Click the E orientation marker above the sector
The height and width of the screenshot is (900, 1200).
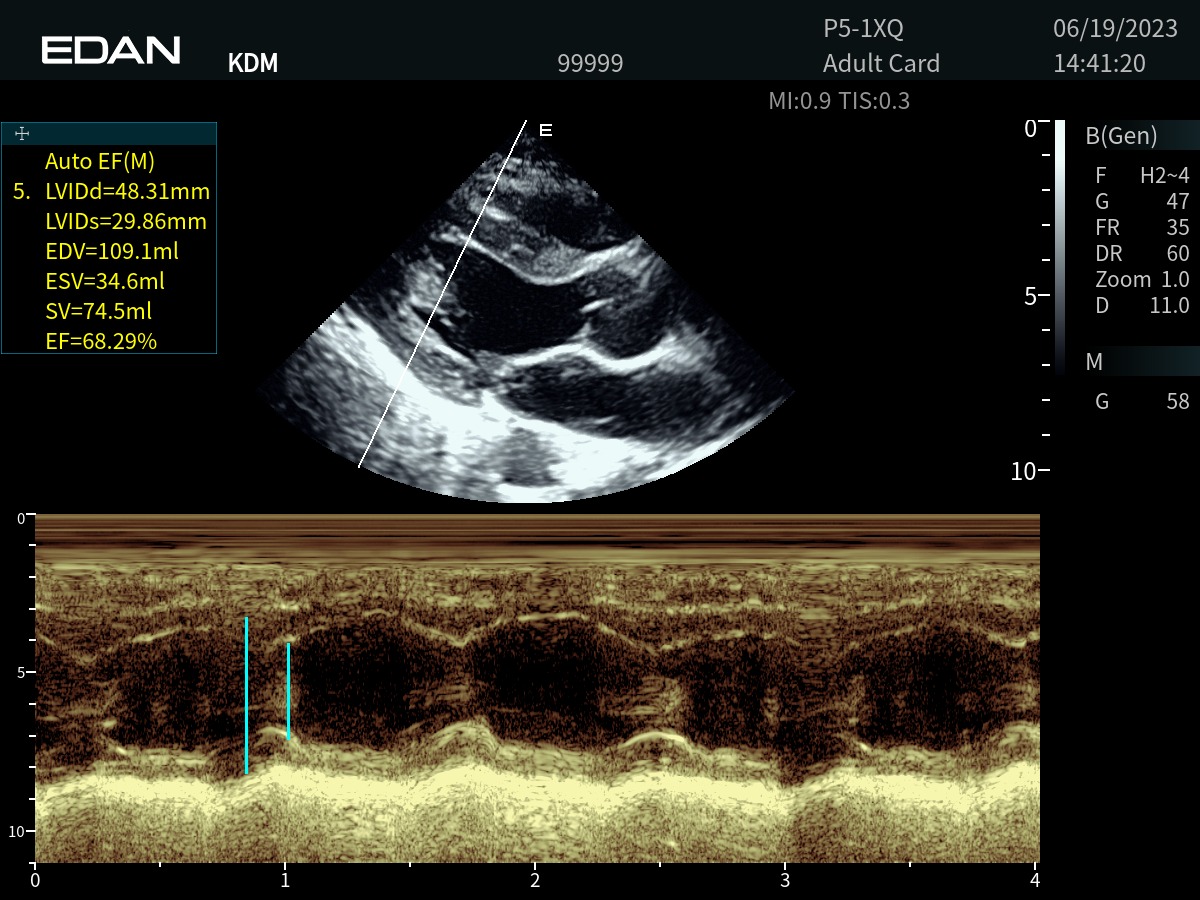point(545,130)
